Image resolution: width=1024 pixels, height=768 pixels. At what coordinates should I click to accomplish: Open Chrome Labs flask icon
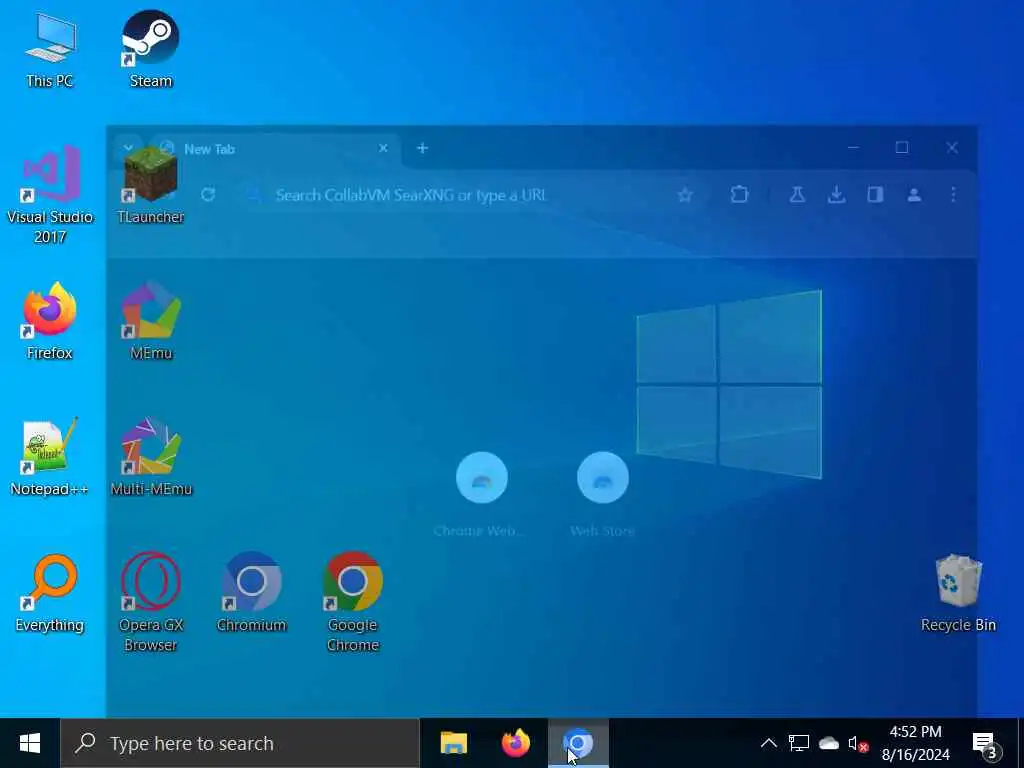[797, 195]
